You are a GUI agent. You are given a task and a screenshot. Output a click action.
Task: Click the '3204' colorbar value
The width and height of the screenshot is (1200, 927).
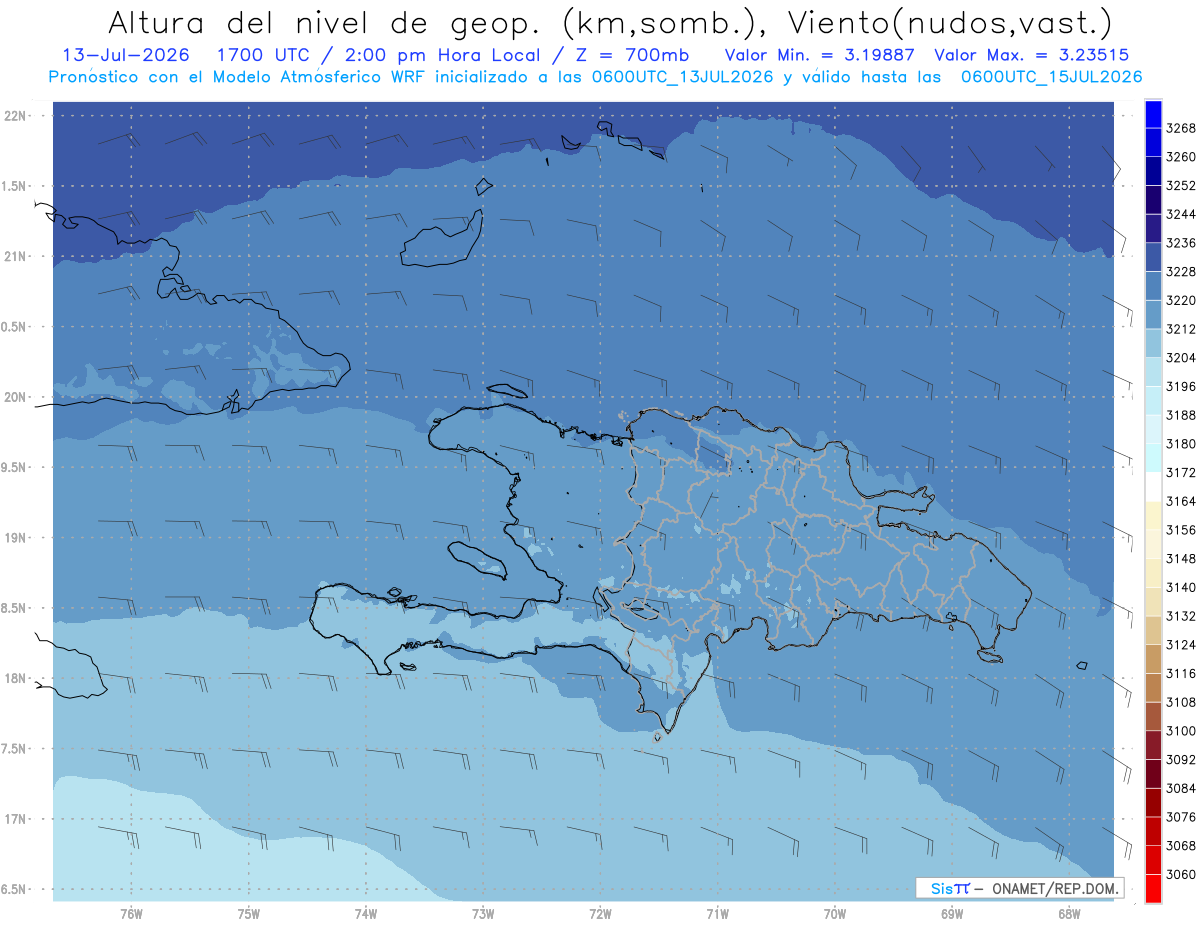pos(1181,358)
